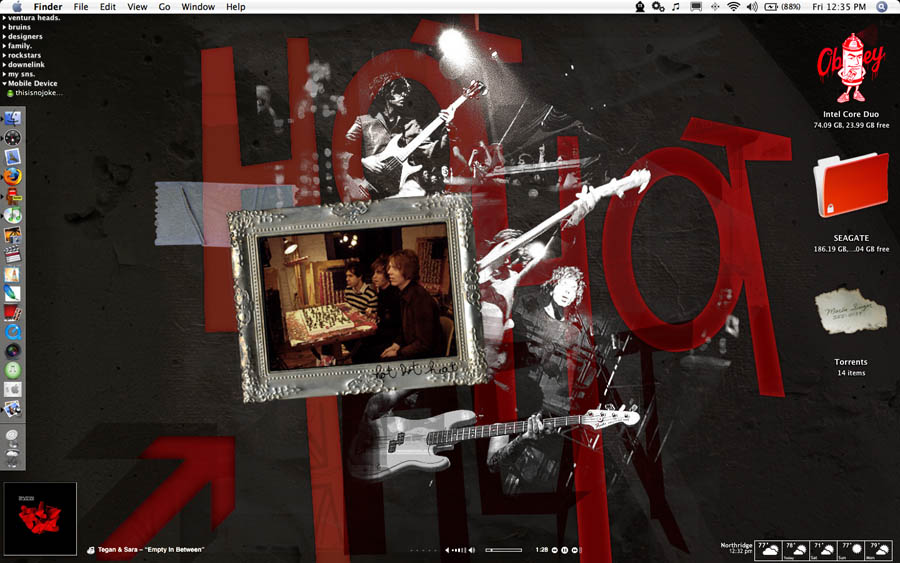
Task: Open the Edit menu
Action: click(x=107, y=7)
